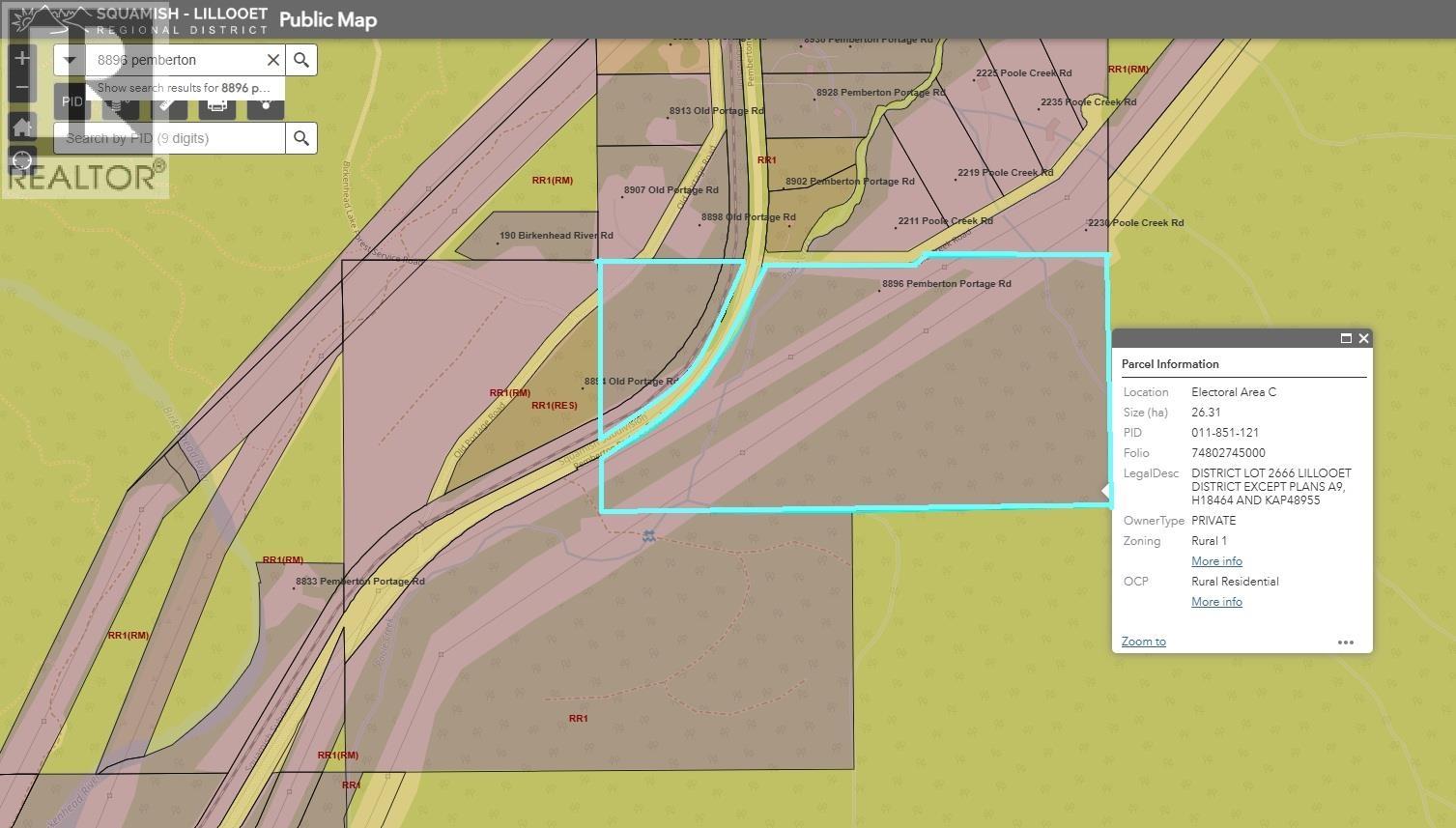The image size is (1456, 828).
Task: Open Zoning 'More info' link
Action: [1216, 561]
